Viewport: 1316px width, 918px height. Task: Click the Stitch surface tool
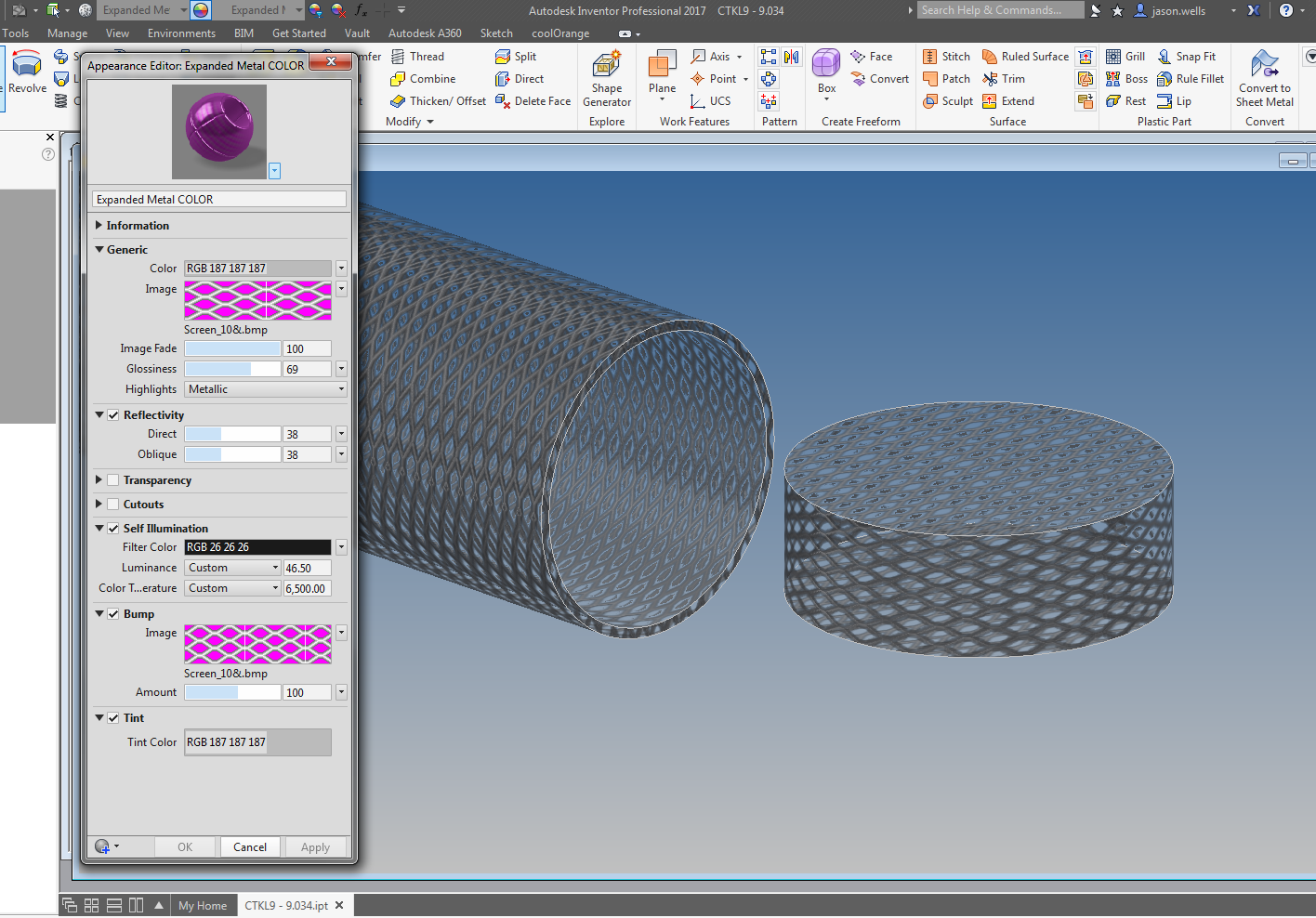coord(946,57)
